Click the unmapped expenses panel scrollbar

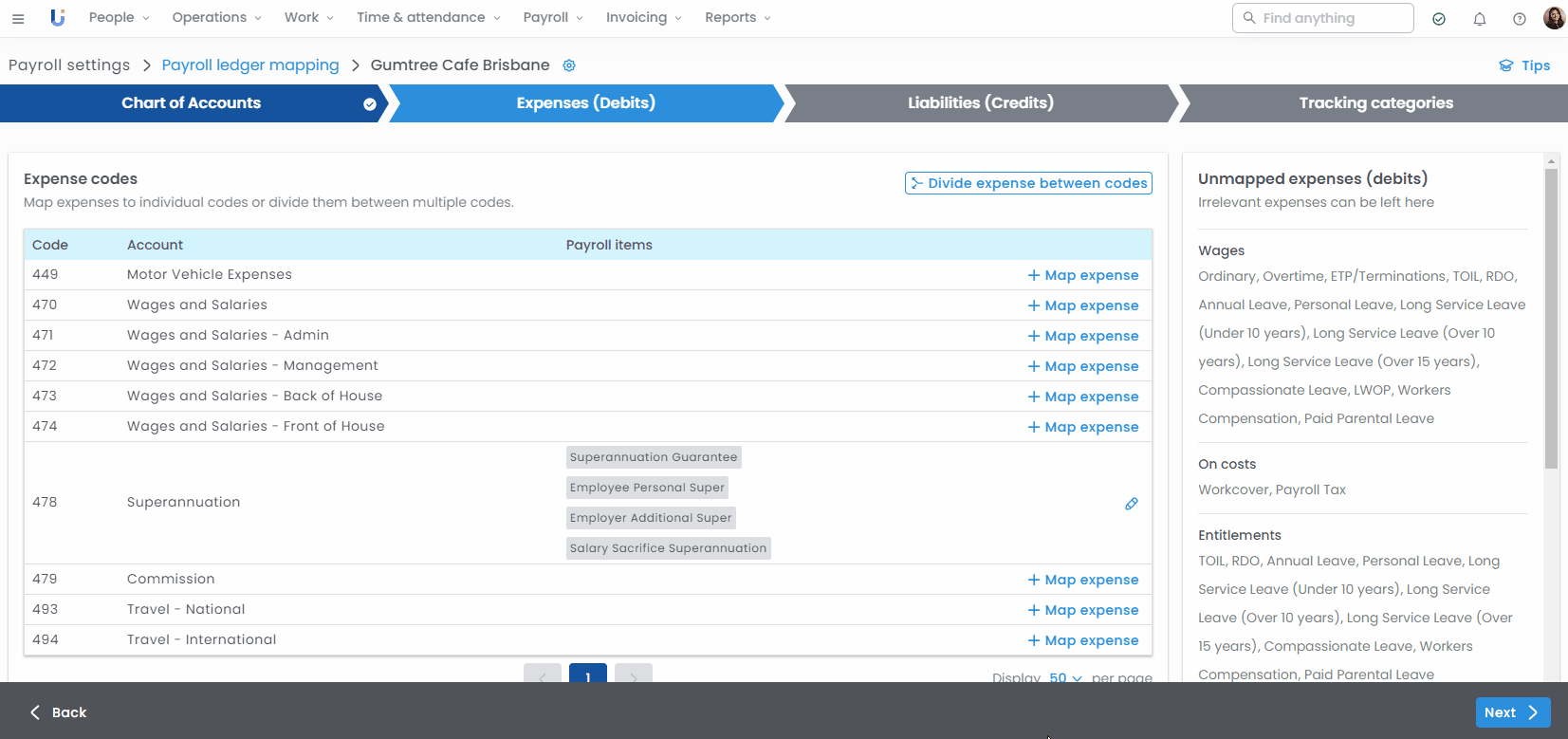[x=1551, y=318]
